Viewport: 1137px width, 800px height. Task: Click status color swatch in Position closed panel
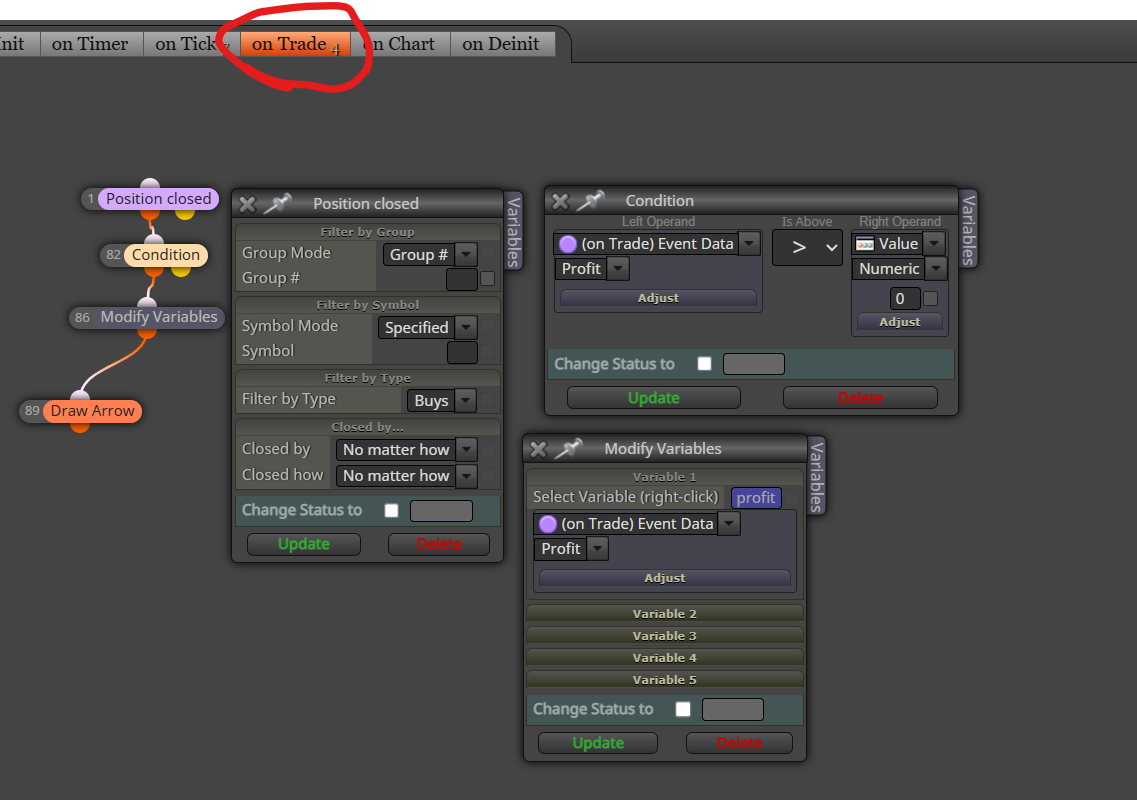coord(441,511)
